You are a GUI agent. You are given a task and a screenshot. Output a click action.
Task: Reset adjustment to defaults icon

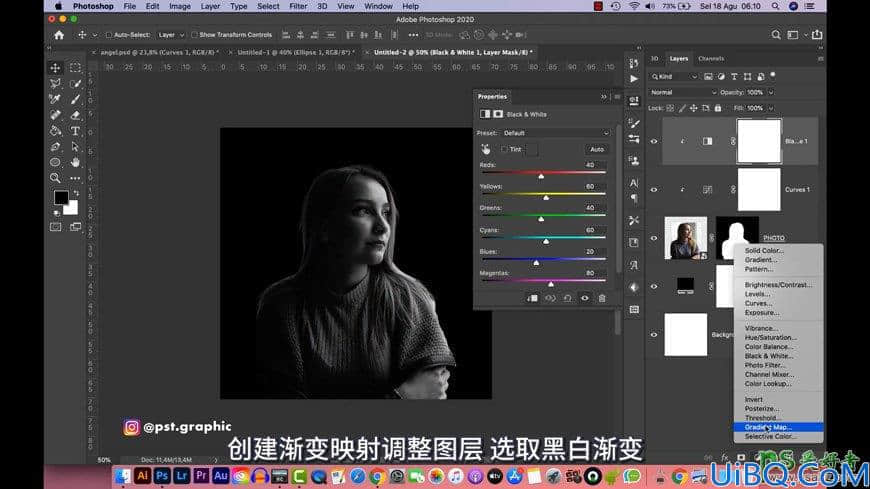(x=567, y=298)
